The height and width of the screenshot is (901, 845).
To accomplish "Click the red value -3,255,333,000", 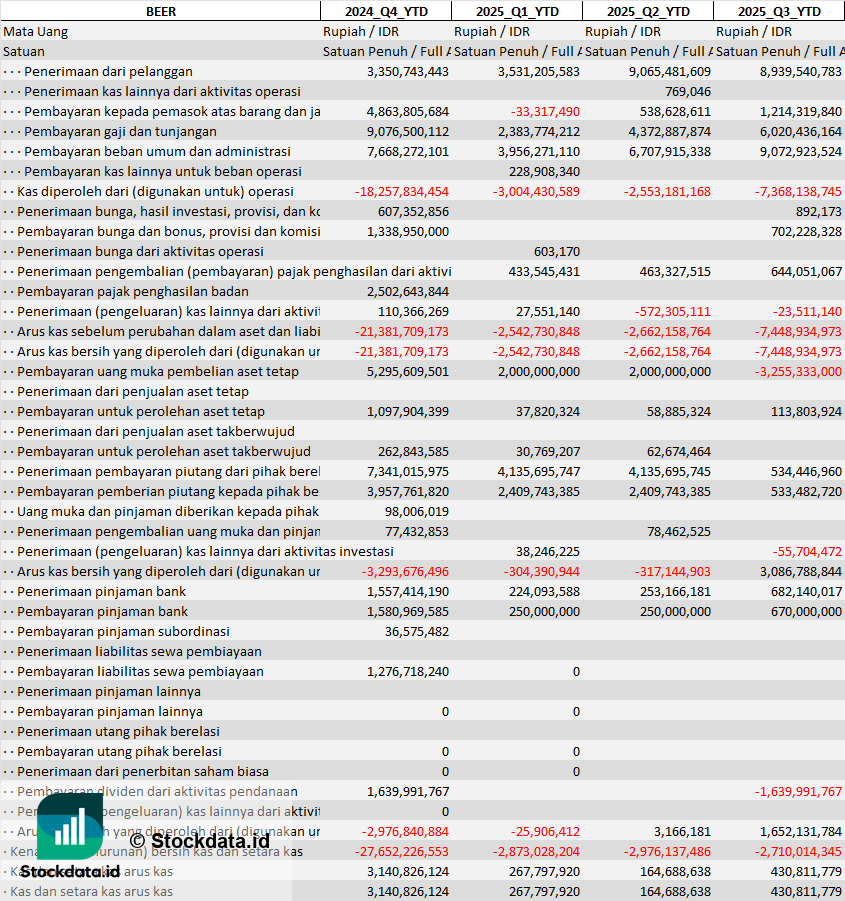I will pyautogui.click(x=798, y=372).
